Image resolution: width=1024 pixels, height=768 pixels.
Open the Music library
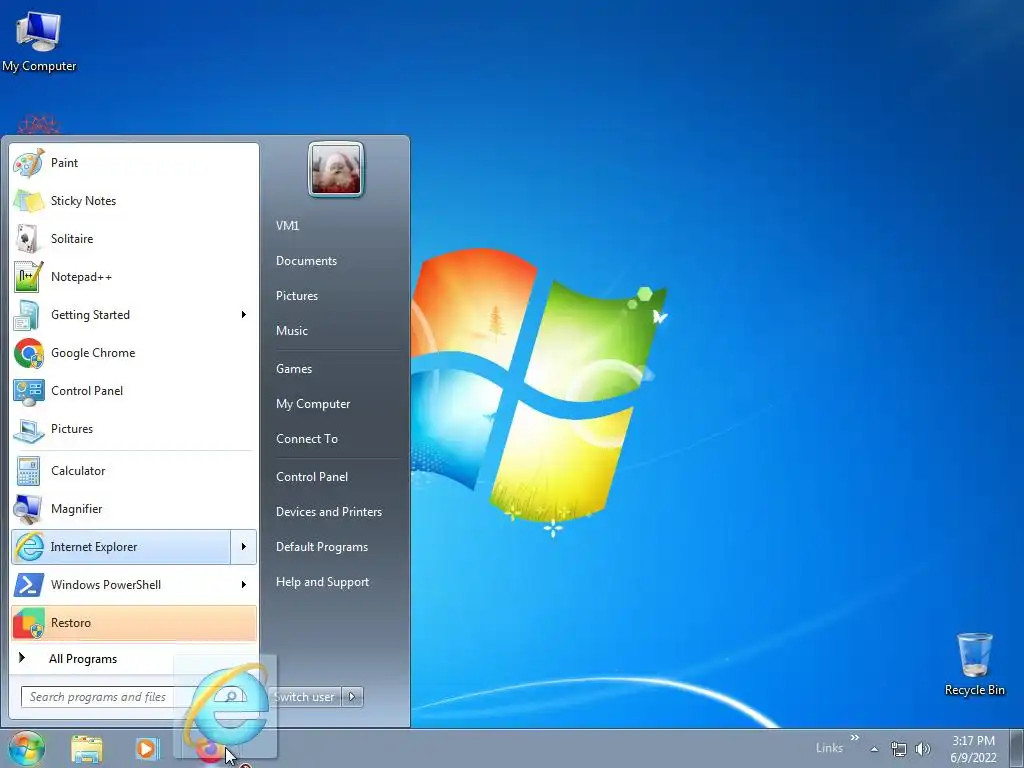292,330
